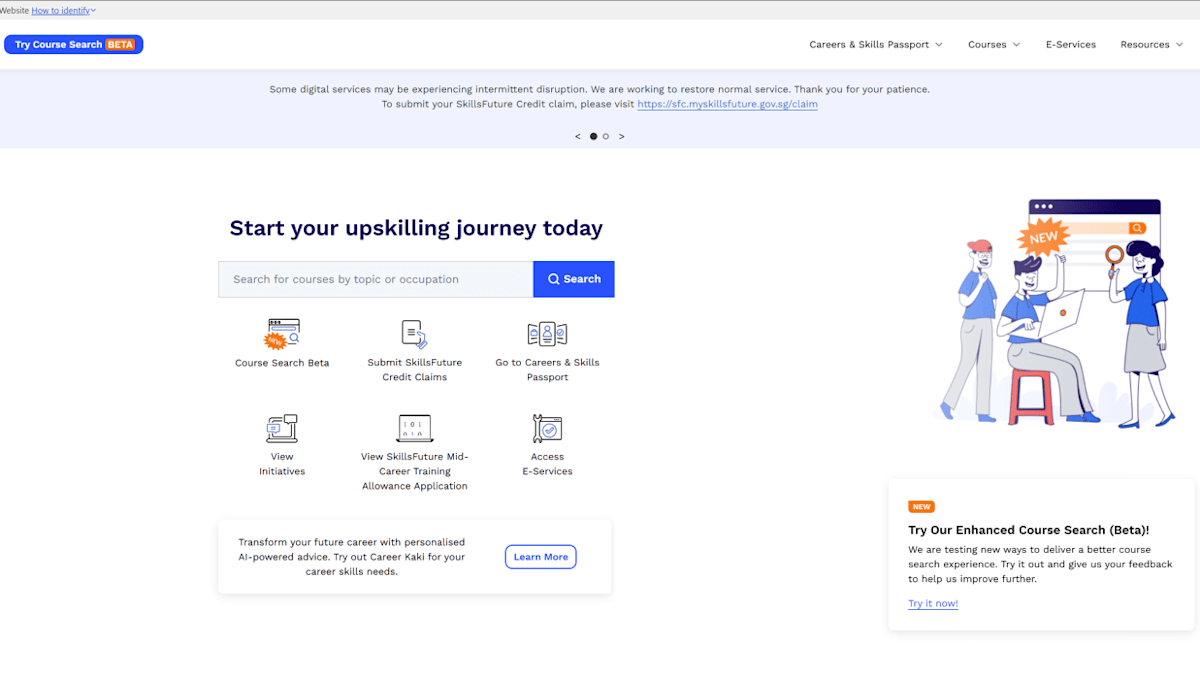Image resolution: width=1200 pixels, height=676 pixels.
Task: Open the E-Services menu item
Action: tap(1071, 45)
